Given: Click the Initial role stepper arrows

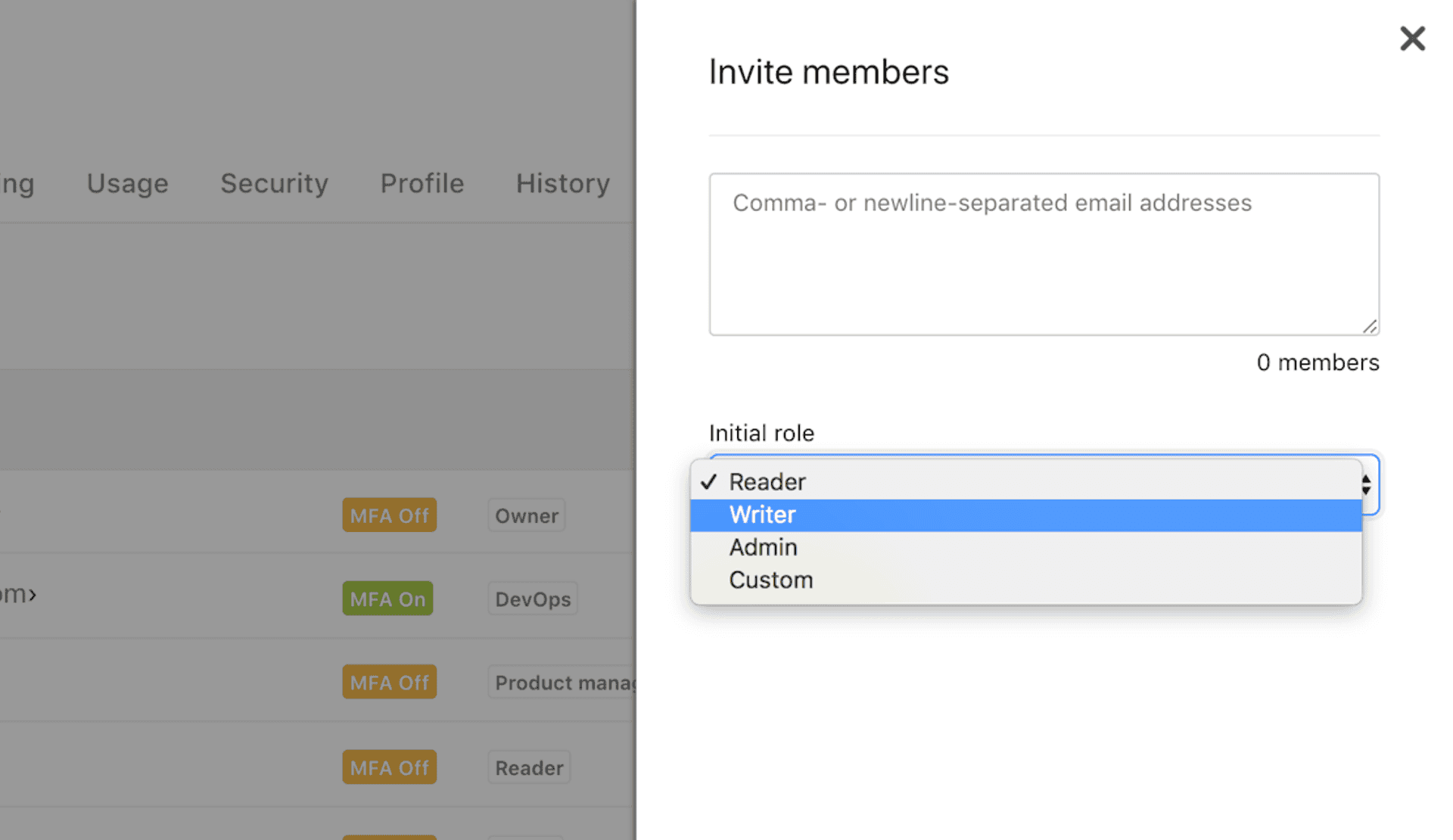Looking at the screenshot, I should 1366,485.
